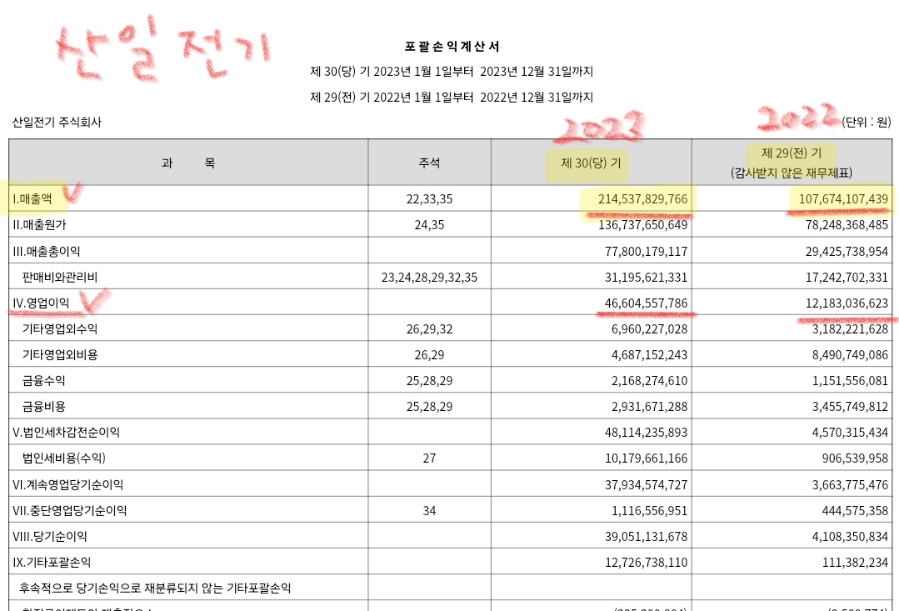Click prior operating profit 12,183,036,623
Image resolution: width=899 pixels, height=611 pixels.
847,303
